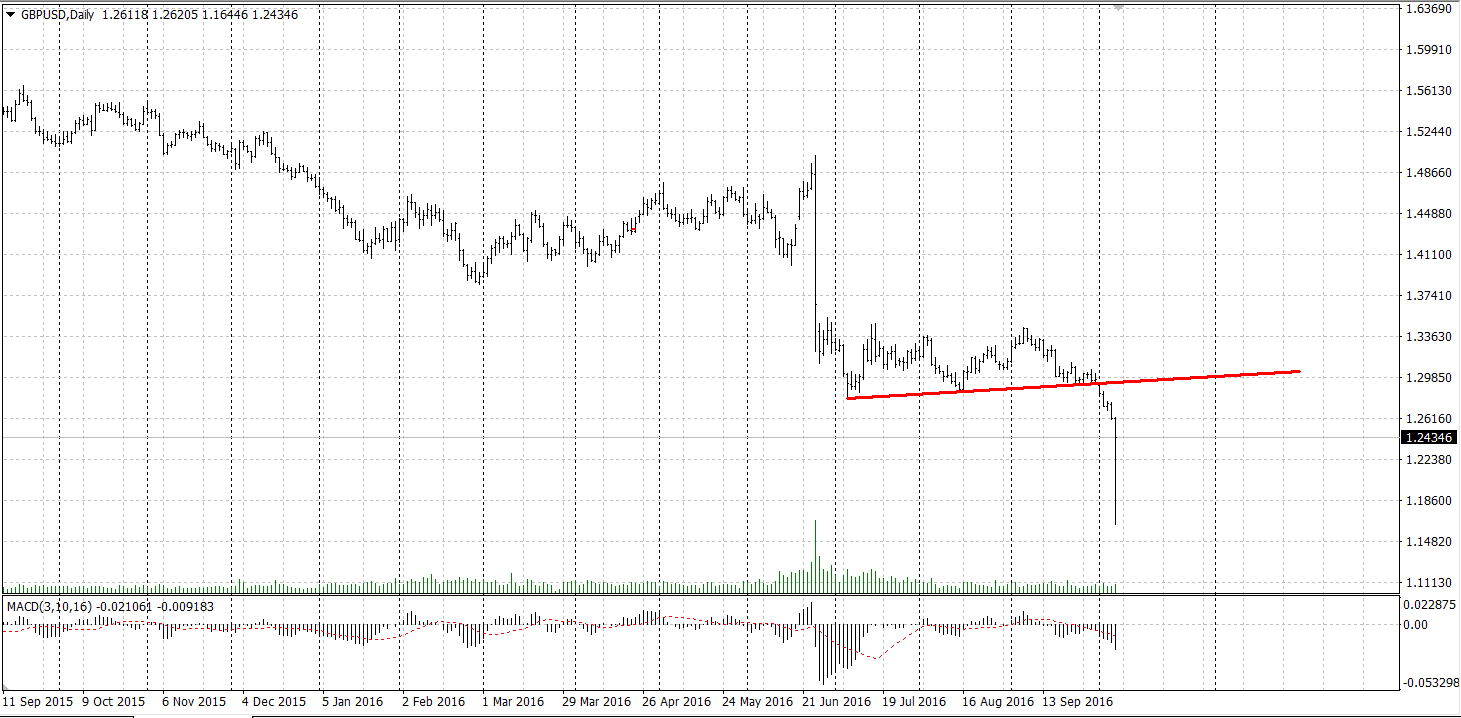Click the 26 Apr 2016 date label

(x=676, y=702)
